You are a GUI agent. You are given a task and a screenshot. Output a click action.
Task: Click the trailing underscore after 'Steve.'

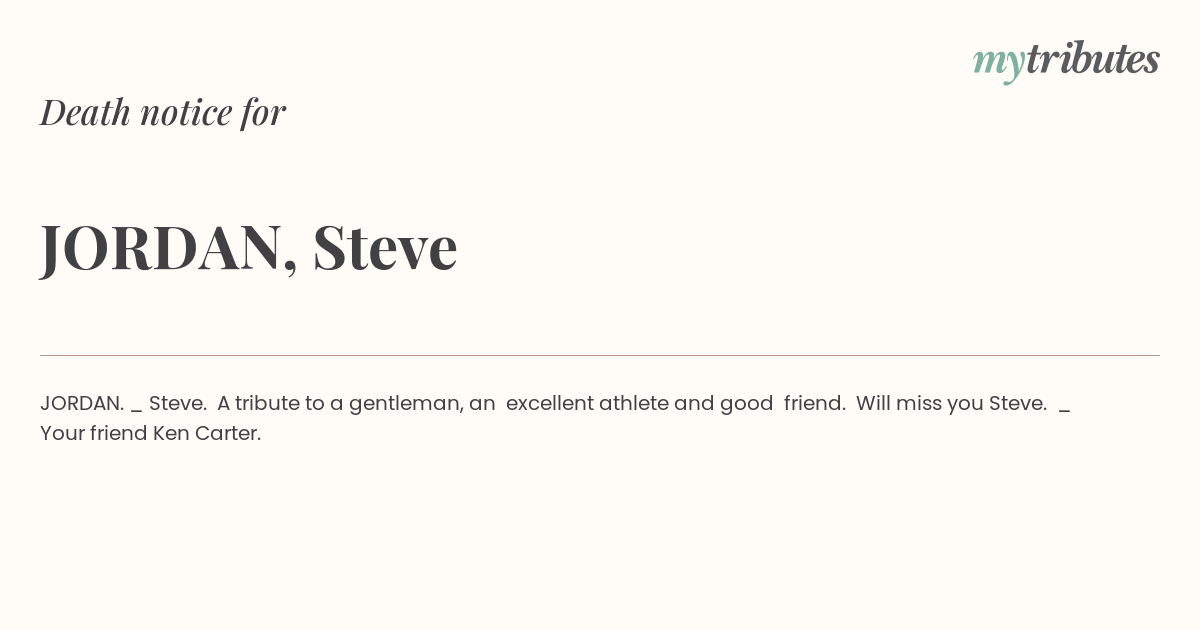coord(1064,410)
